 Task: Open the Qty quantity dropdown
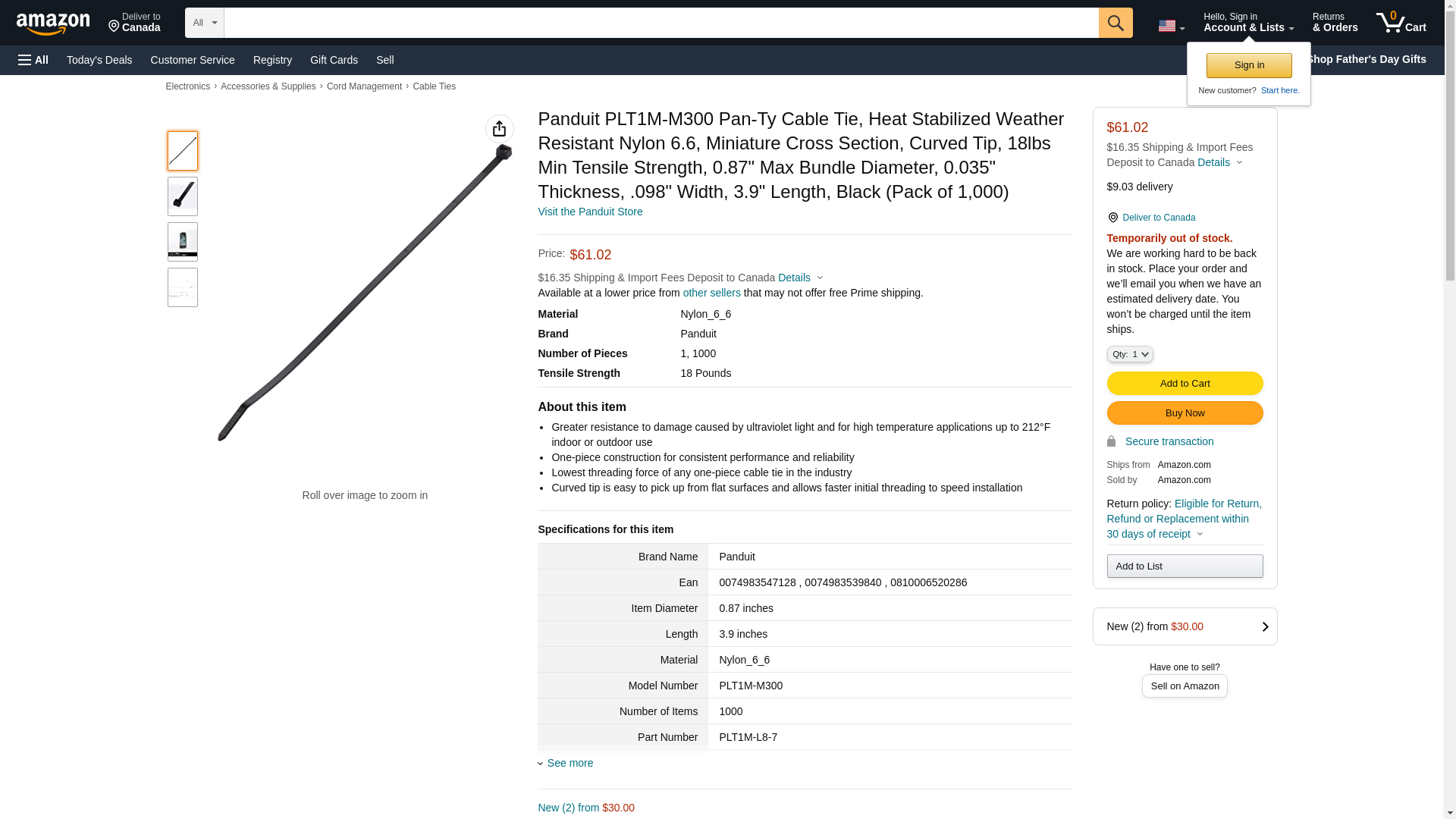pyautogui.click(x=1129, y=354)
